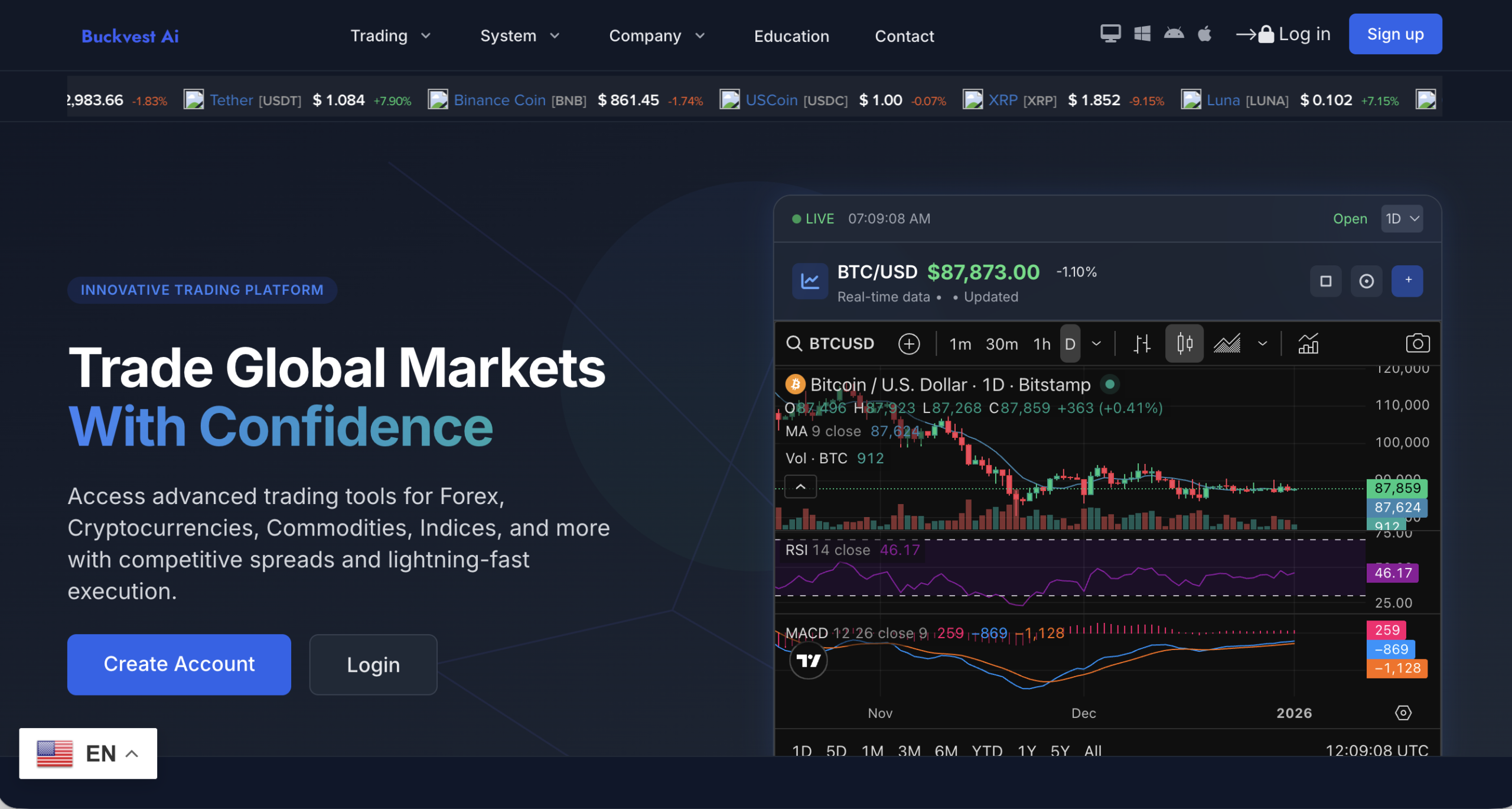Screen dimensions: 1512x809
Task: Open chart settings via the gear icon
Action: 1405,713
